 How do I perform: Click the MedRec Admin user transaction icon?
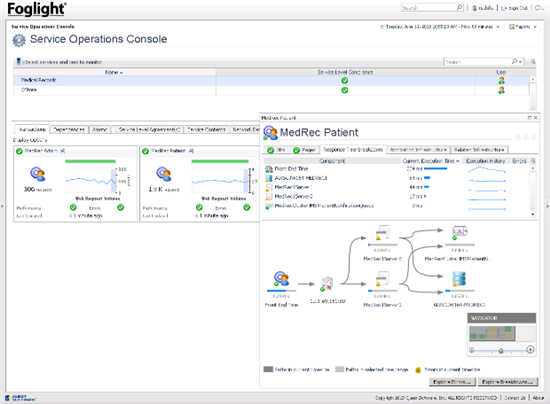pos(38,174)
